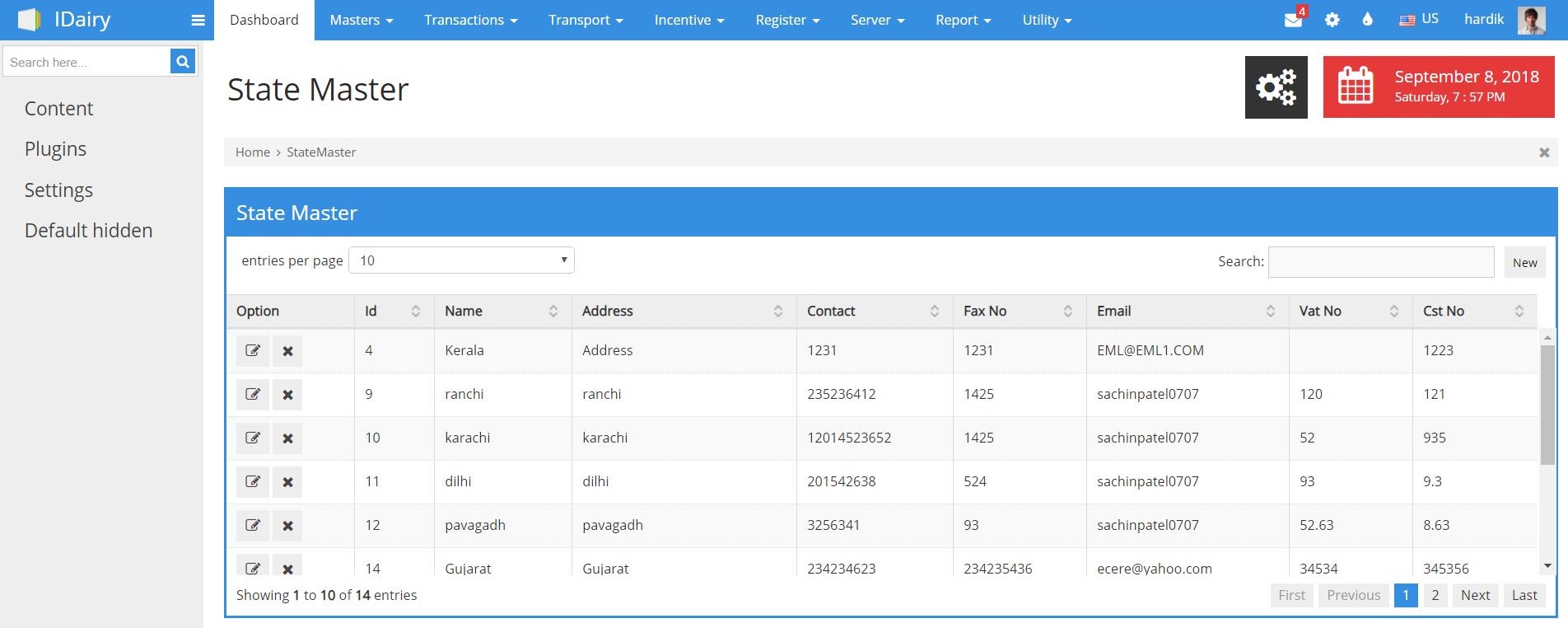This screenshot has width=1568, height=628.
Task: Click the sidebar search magnifier button
Action: pyautogui.click(x=183, y=61)
